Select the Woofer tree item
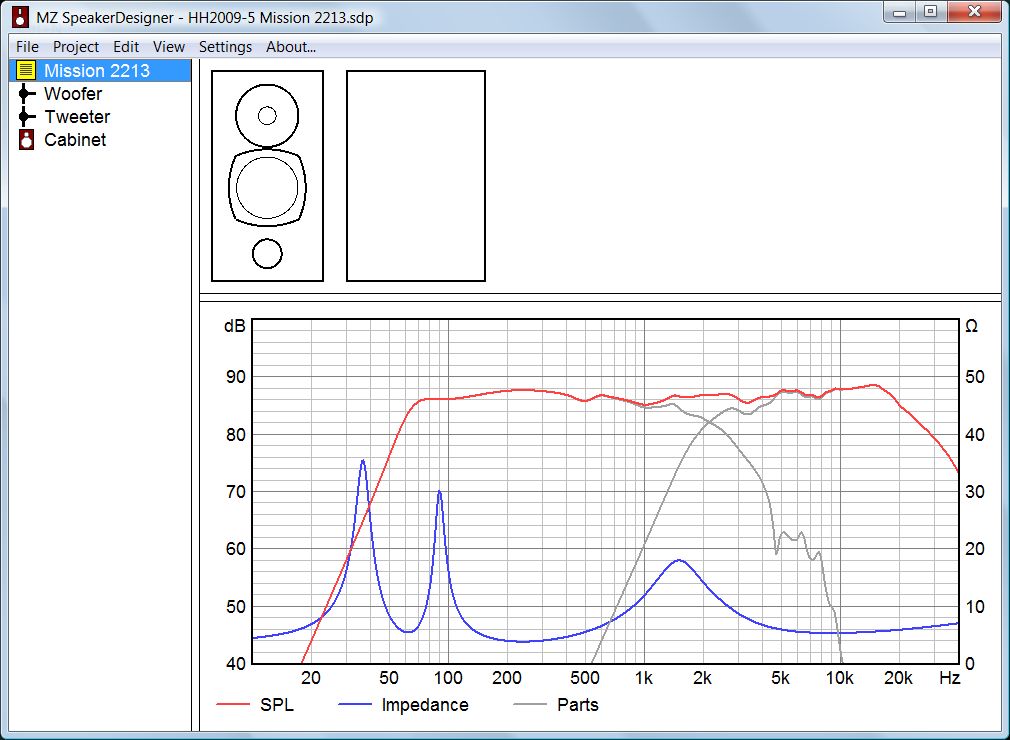The width and height of the screenshot is (1010, 740). pyautogui.click(x=73, y=93)
